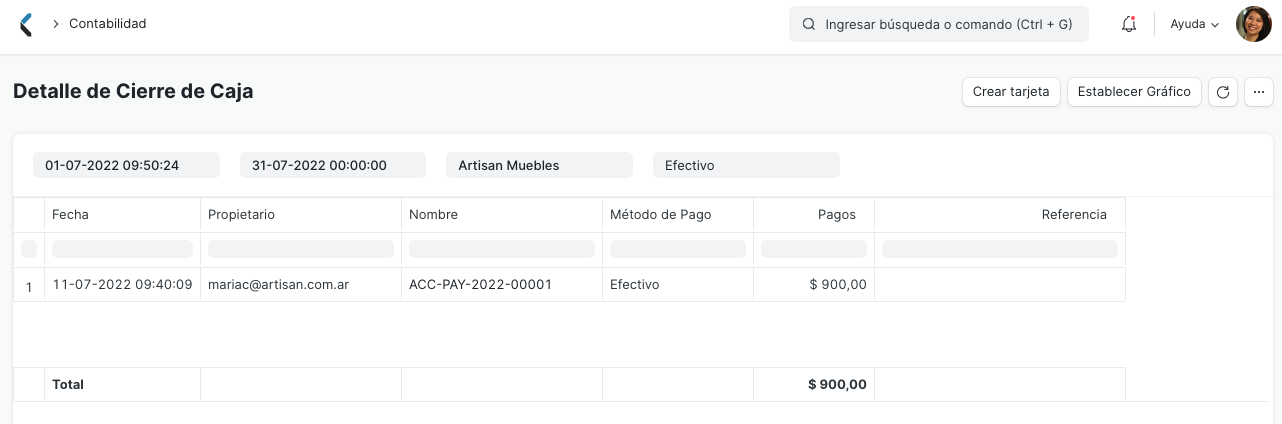Click the Establecer Gráfico button
Viewport: 1282px width, 424px height.
(1134, 92)
